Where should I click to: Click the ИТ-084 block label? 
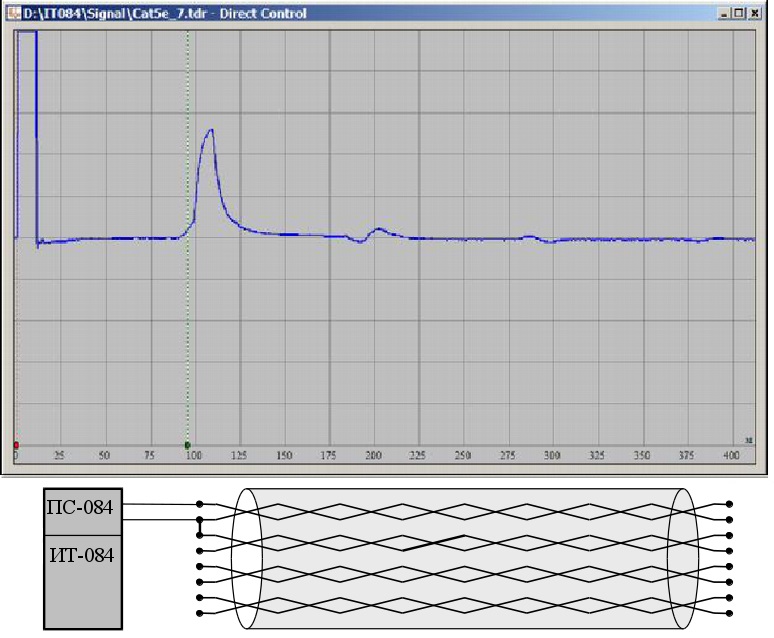82,555
